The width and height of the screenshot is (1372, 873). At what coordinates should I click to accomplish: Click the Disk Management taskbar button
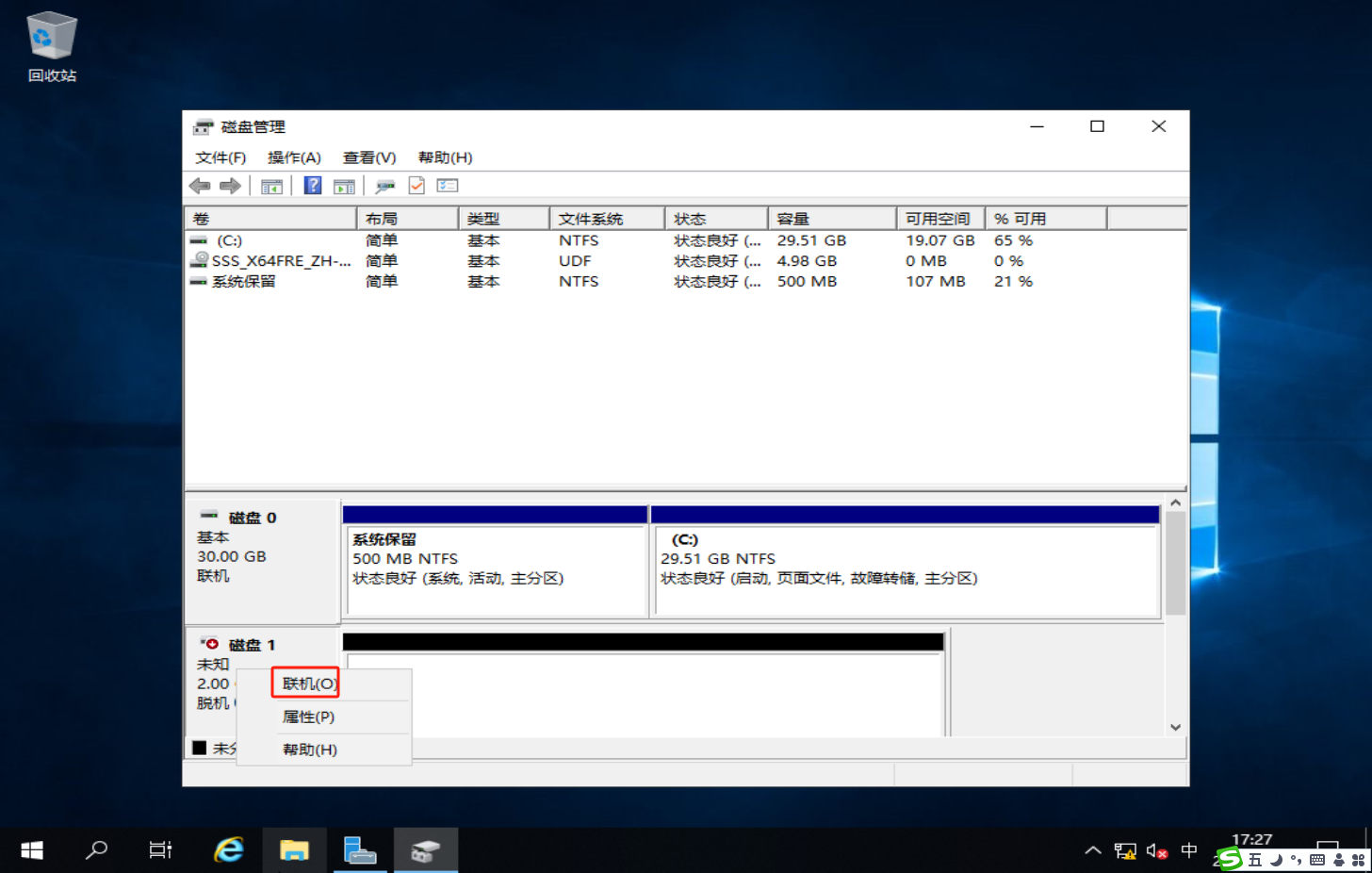425,850
